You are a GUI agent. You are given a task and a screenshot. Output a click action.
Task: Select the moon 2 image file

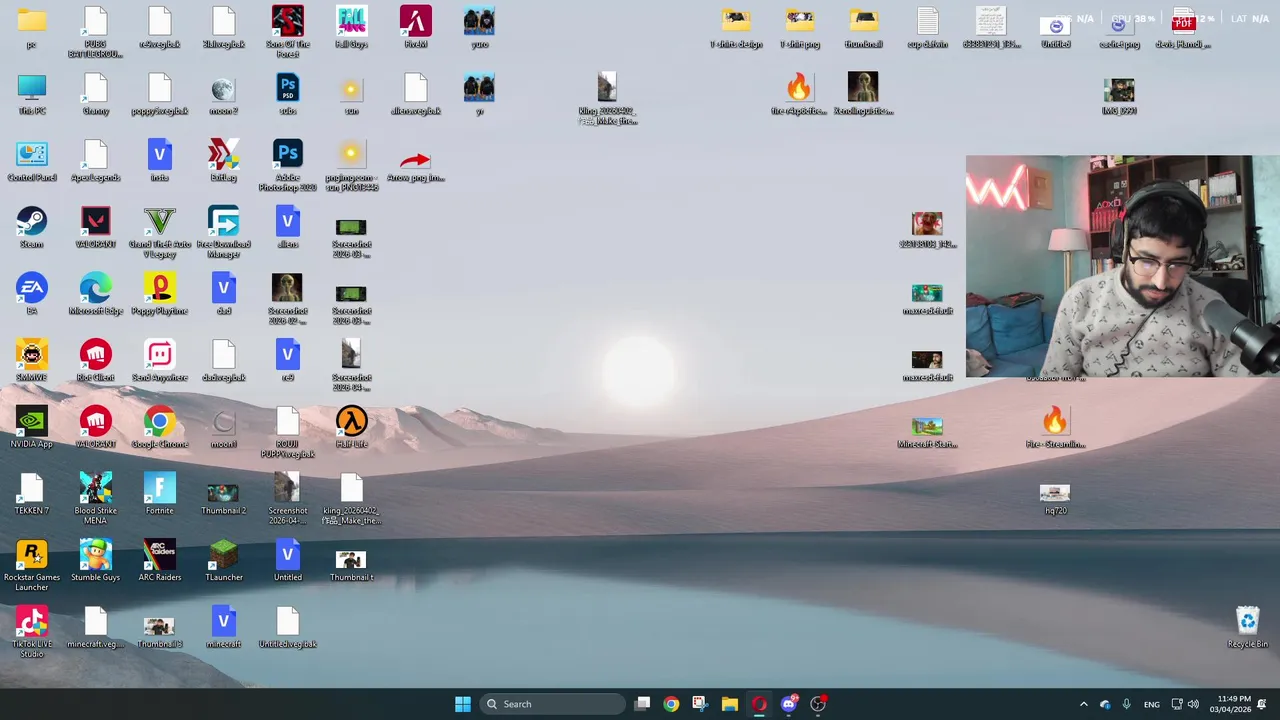coord(224,95)
